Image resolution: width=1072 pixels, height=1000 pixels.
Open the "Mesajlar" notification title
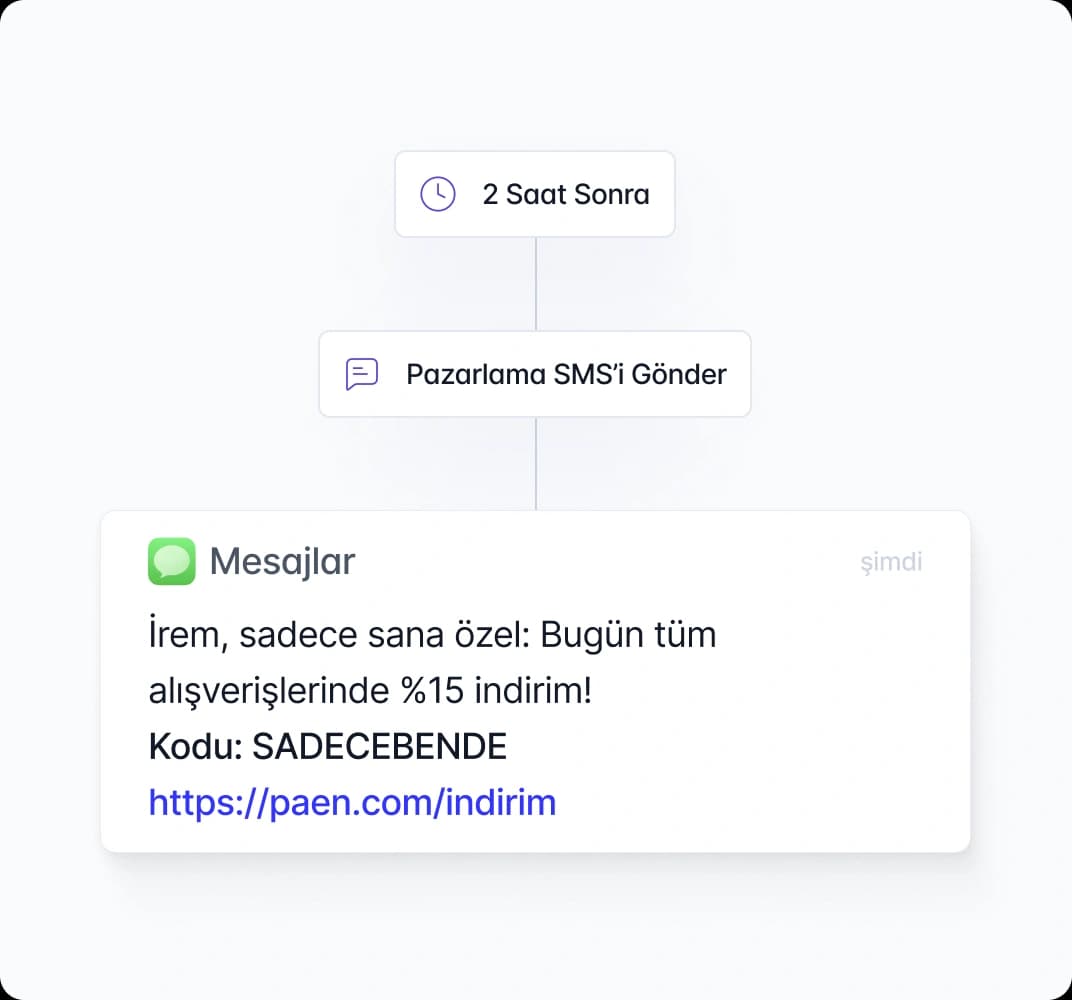pos(282,562)
